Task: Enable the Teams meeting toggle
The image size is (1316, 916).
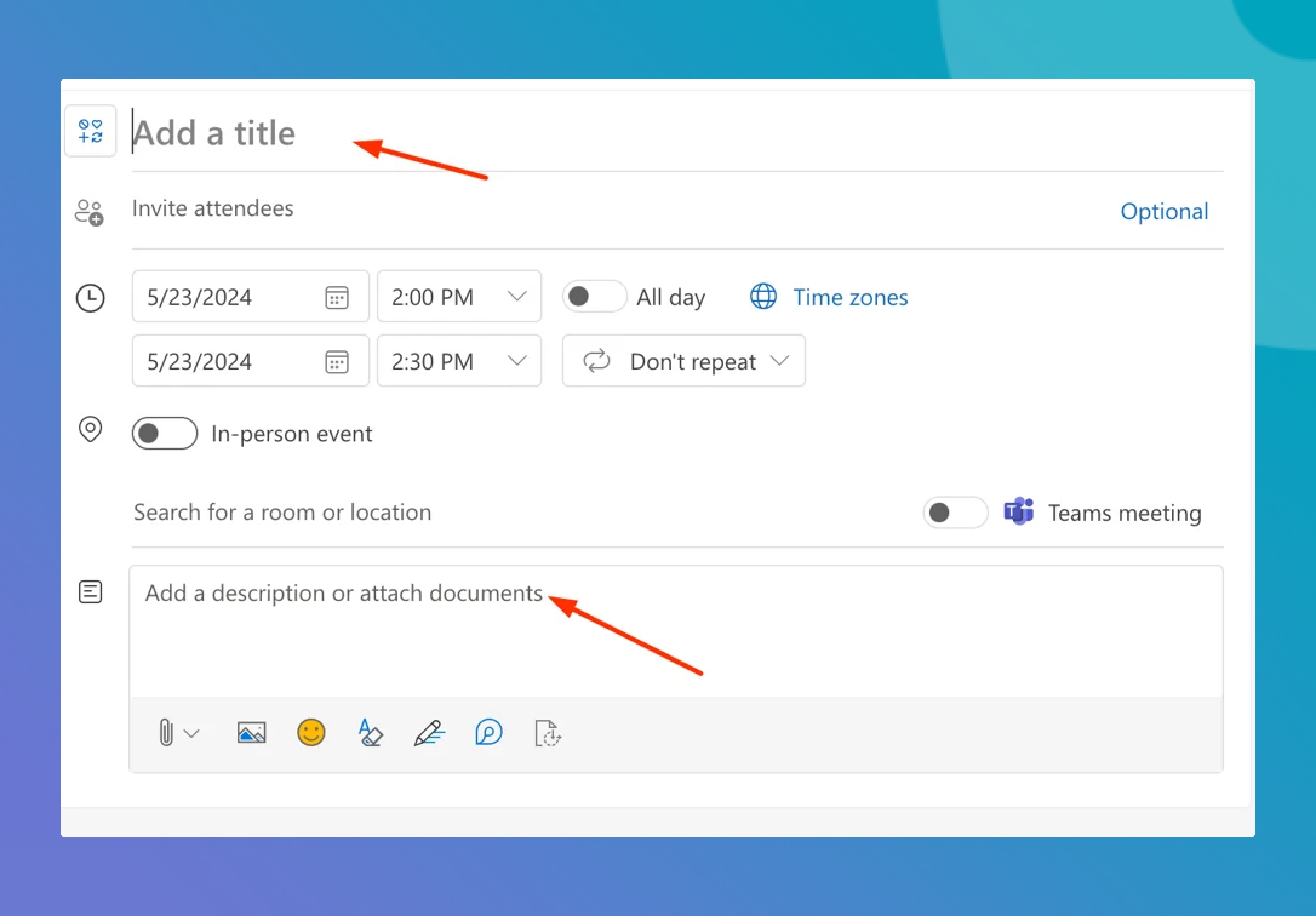Action: point(955,513)
